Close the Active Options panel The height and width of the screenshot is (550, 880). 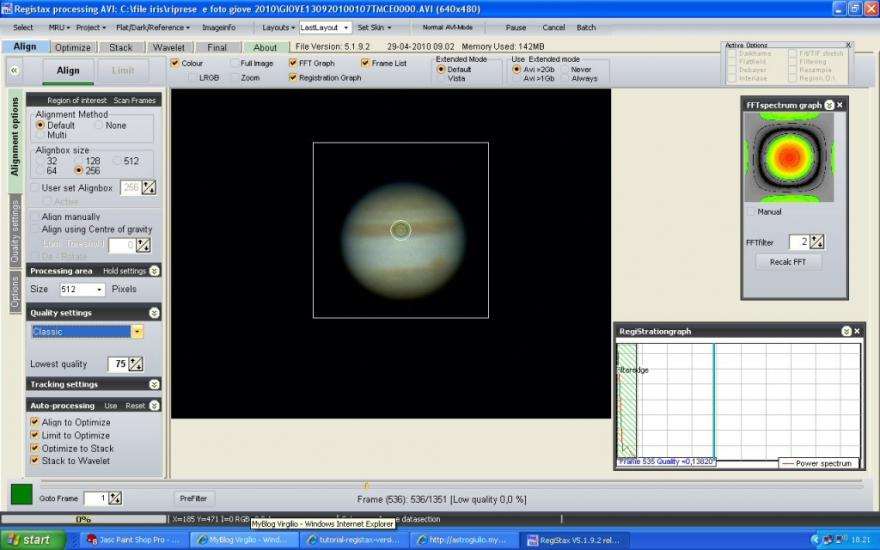coord(848,45)
